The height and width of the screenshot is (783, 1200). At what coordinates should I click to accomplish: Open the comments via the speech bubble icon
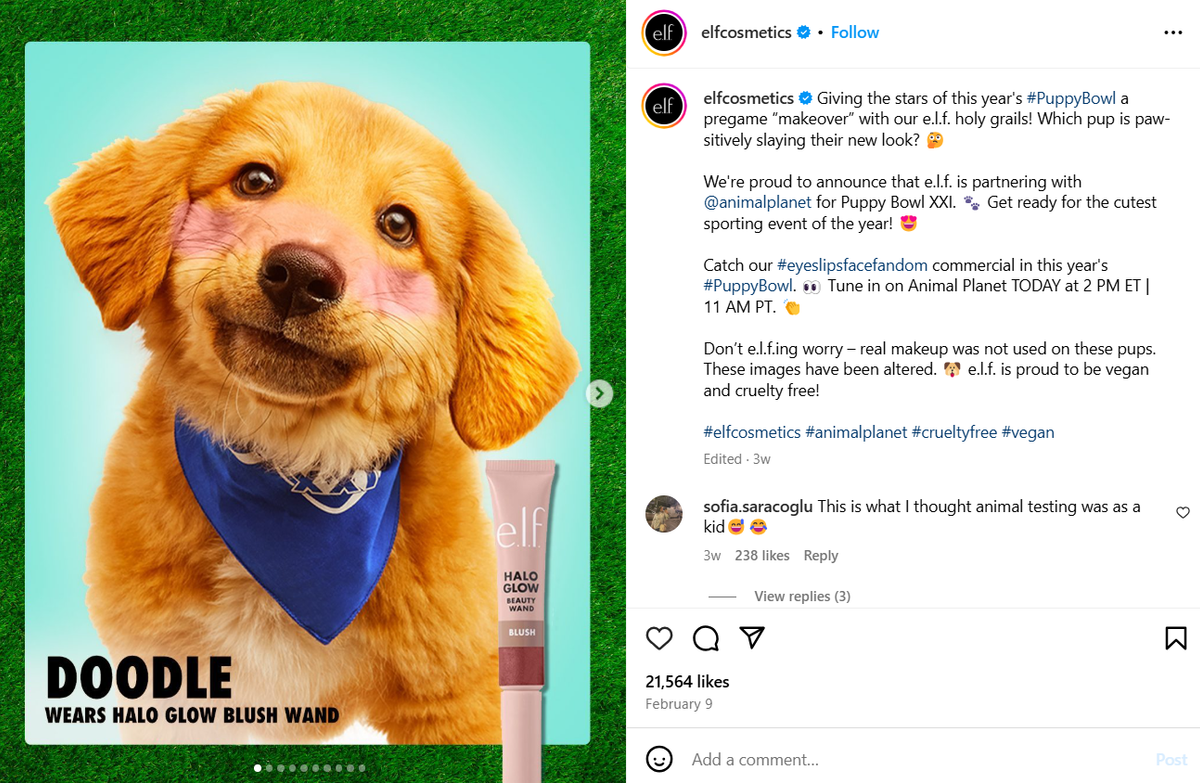(x=705, y=638)
